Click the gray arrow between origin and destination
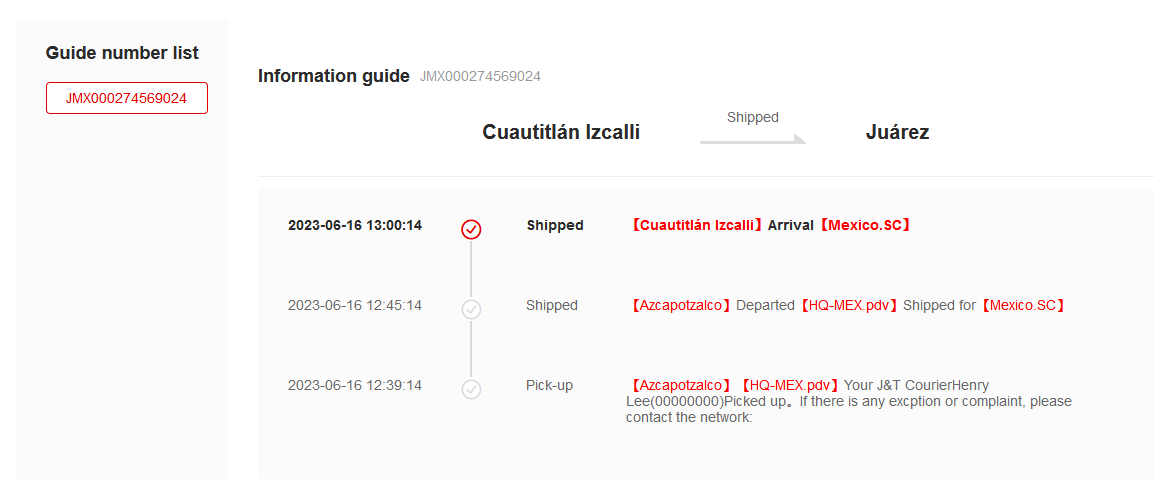 coord(752,141)
